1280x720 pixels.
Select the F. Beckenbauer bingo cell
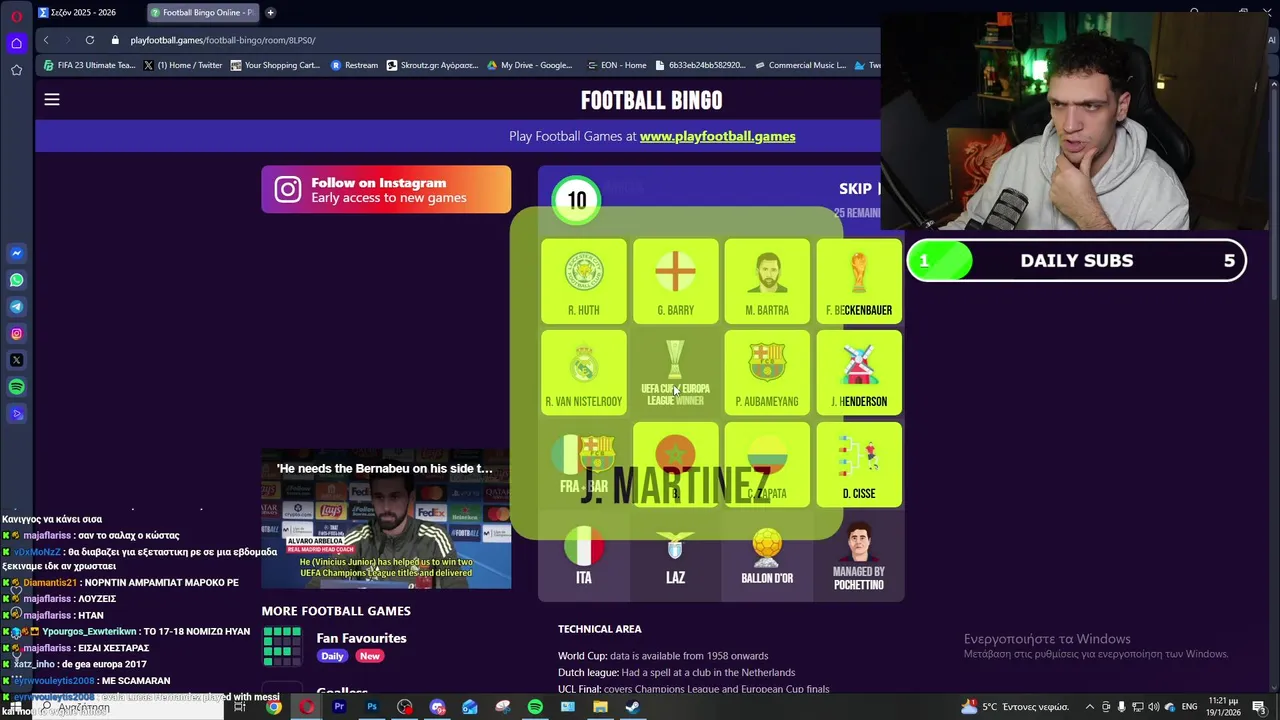(859, 281)
